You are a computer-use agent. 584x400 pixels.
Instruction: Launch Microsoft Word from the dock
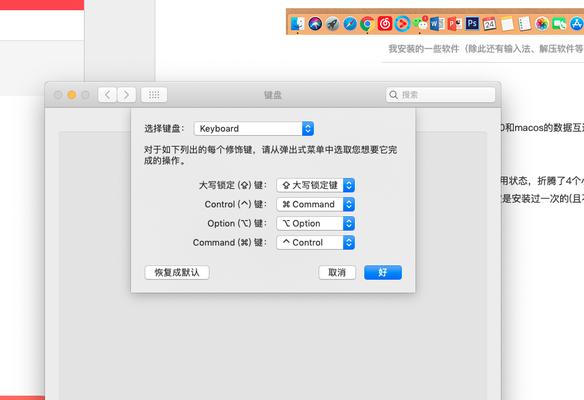click(x=437, y=24)
